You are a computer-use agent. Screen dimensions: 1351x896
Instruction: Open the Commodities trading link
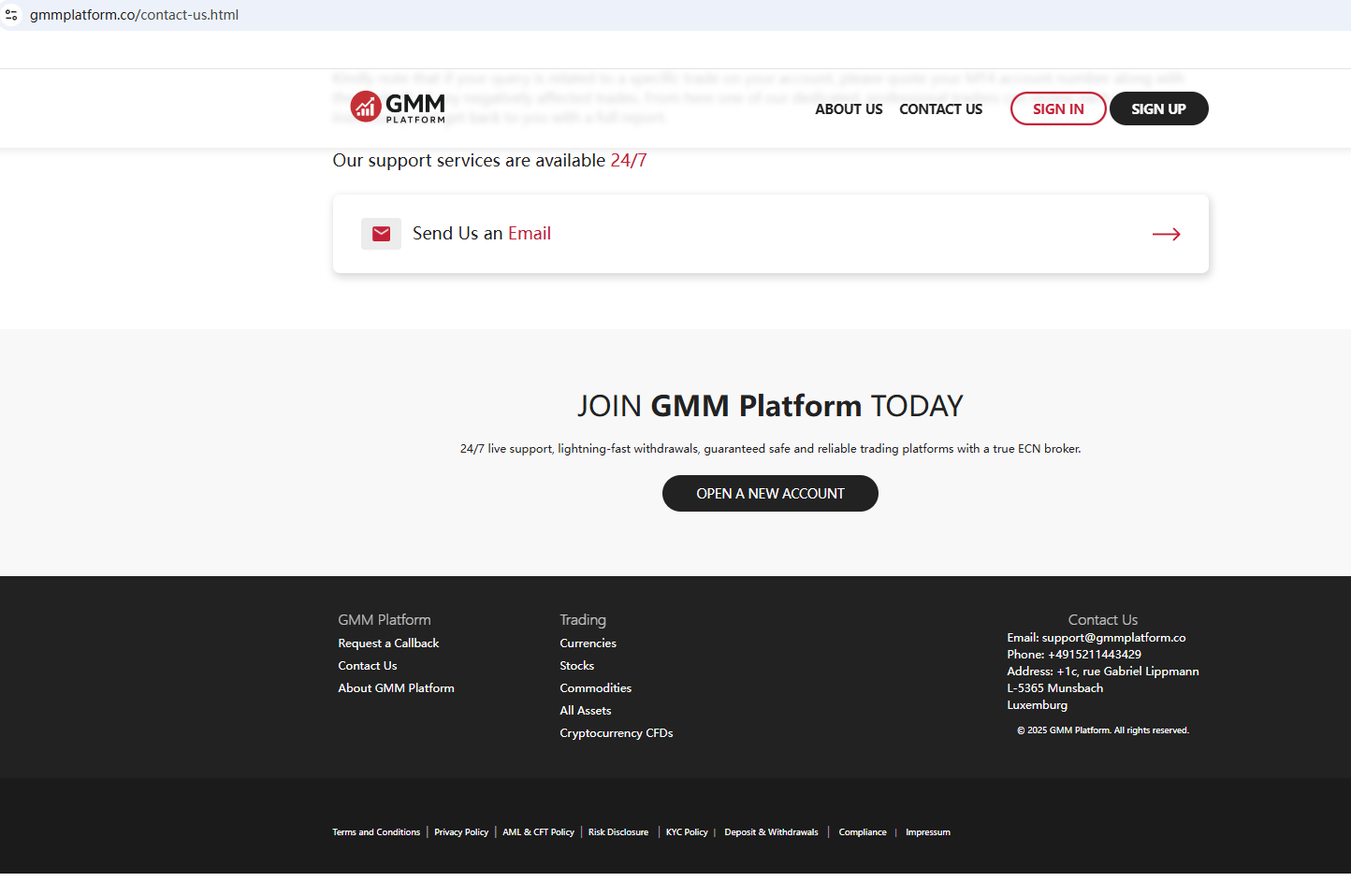(595, 688)
